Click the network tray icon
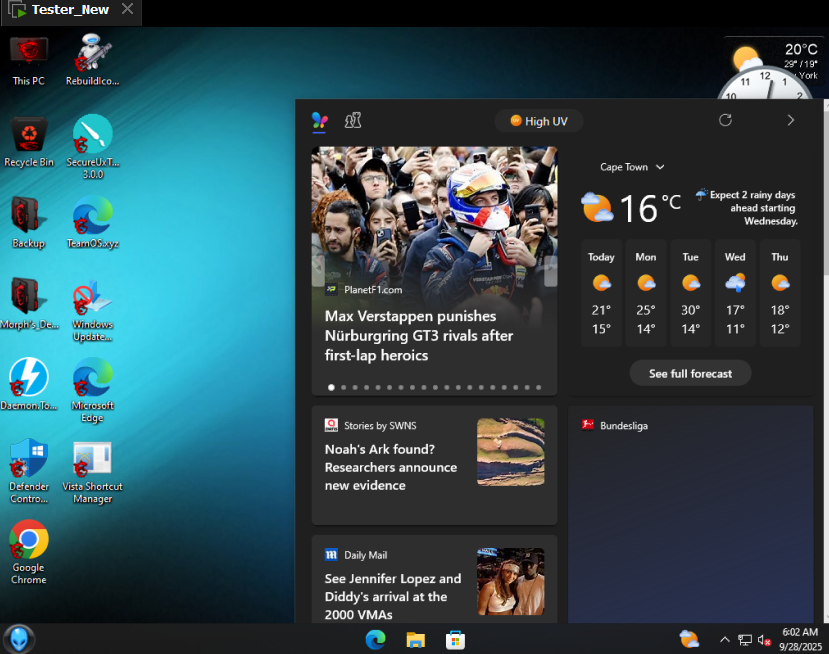 point(744,640)
